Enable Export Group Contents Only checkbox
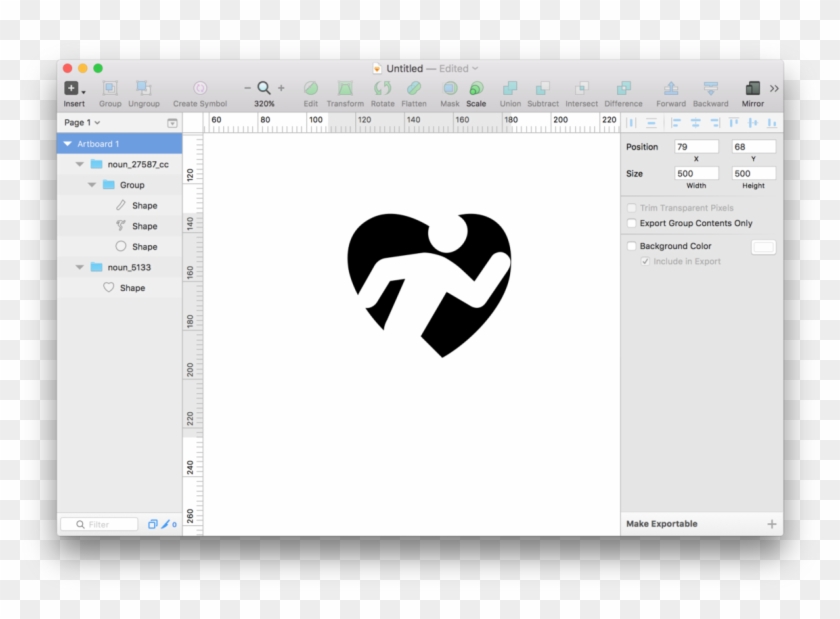 (x=632, y=223)
